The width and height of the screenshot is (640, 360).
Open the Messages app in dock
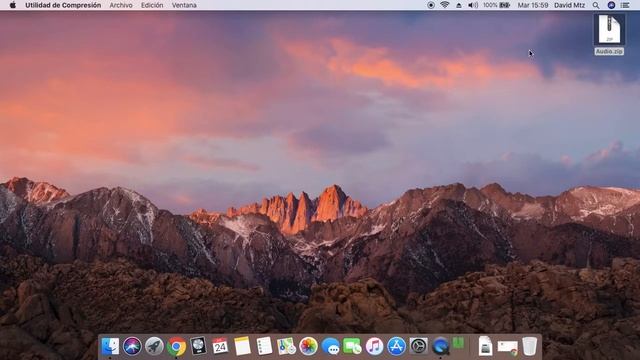tap(330, 346)
